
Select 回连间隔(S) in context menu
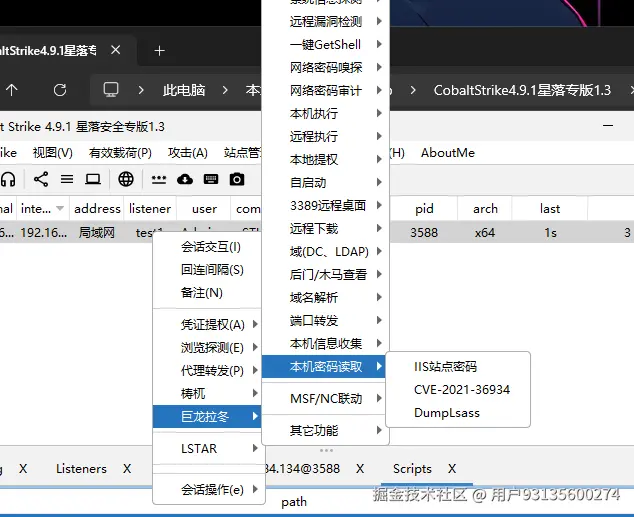pos(207,270)
